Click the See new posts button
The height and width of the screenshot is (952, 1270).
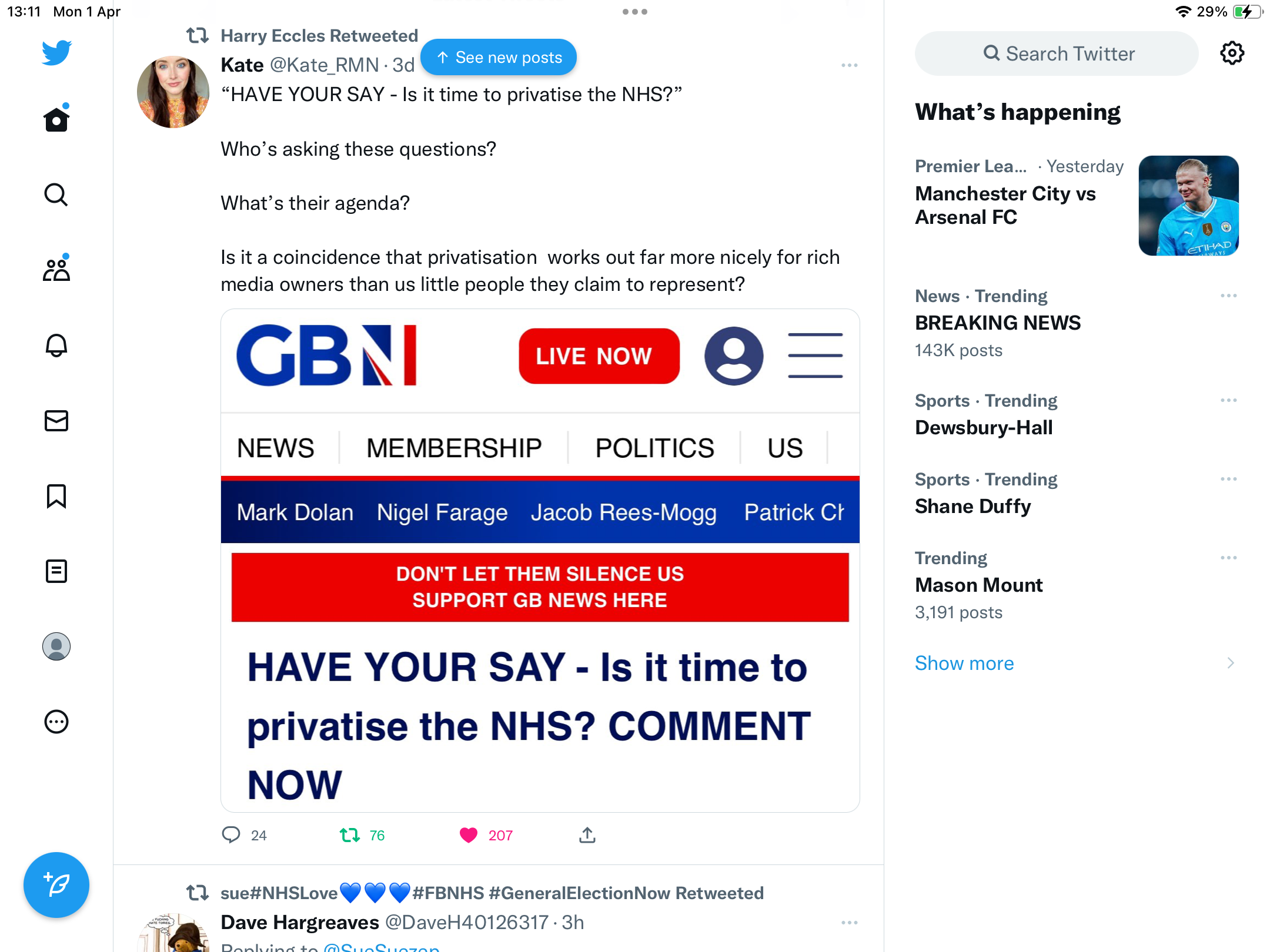[x=499, y=57]
